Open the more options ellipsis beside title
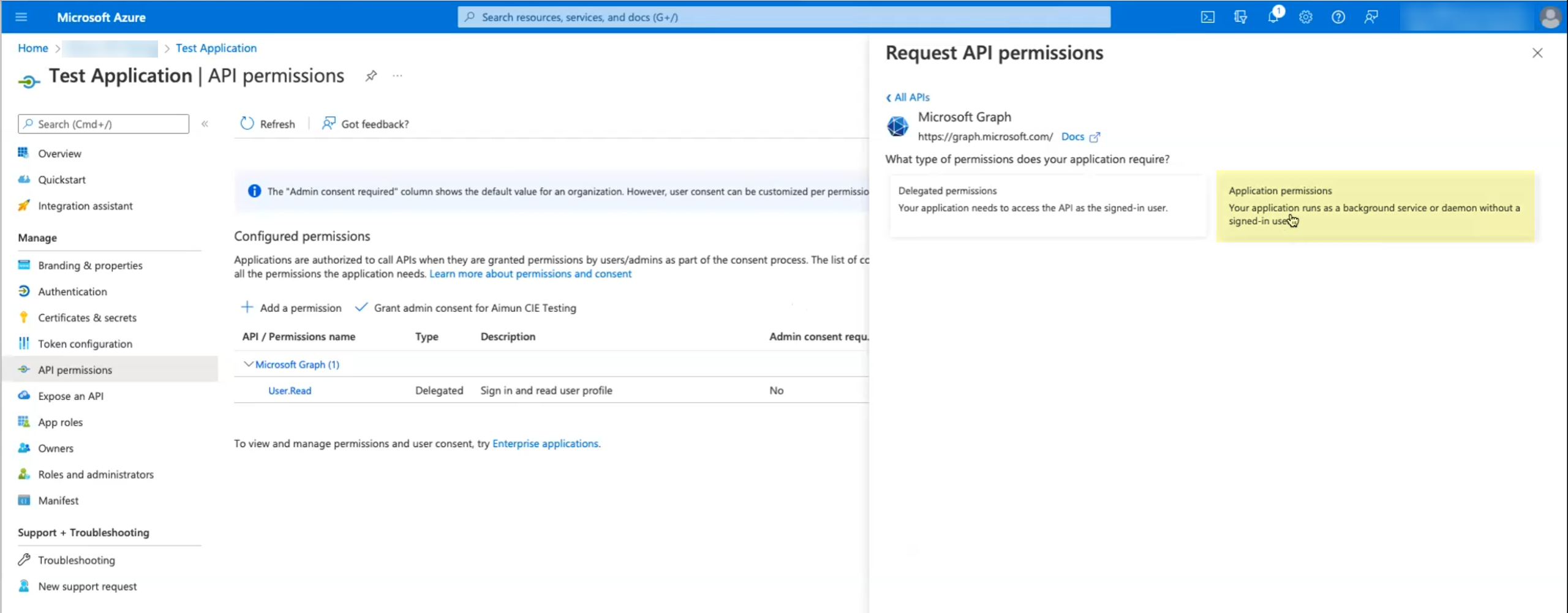The image size is (1568, 613). click(x=398, y=76)
